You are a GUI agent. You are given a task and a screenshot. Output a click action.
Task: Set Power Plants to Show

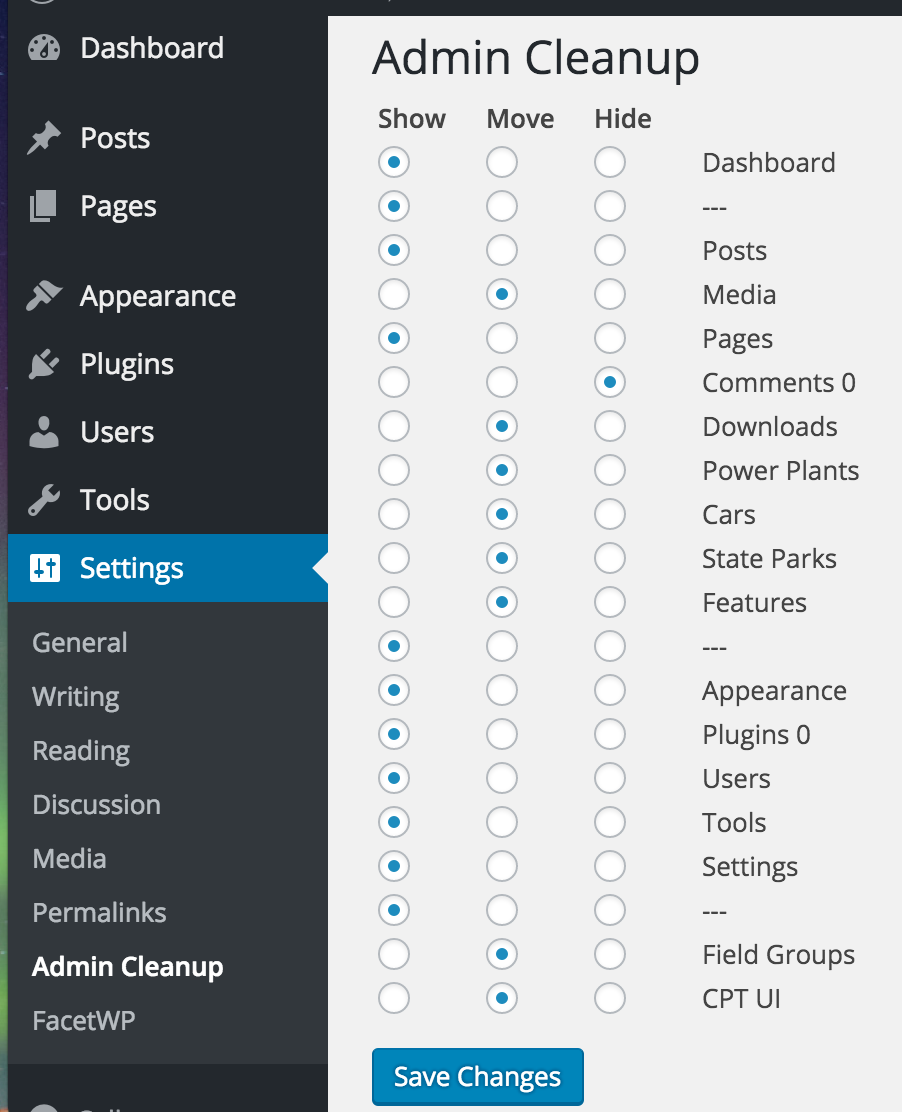pos(394,470)
